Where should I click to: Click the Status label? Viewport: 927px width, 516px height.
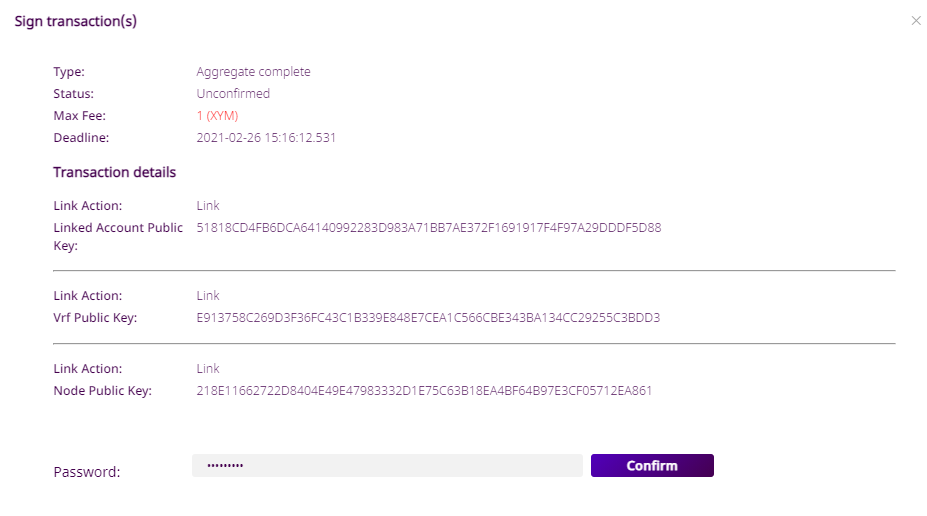click(x=73, y=94)
